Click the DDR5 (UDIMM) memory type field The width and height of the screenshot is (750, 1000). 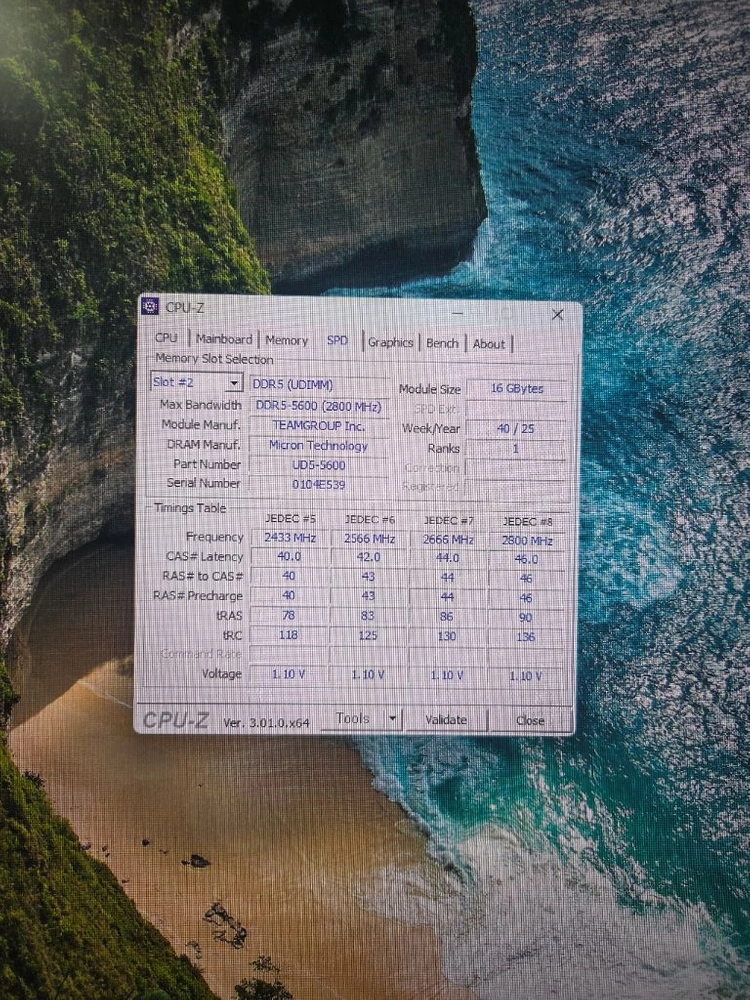pyautogui.click(x=319, y=385)
